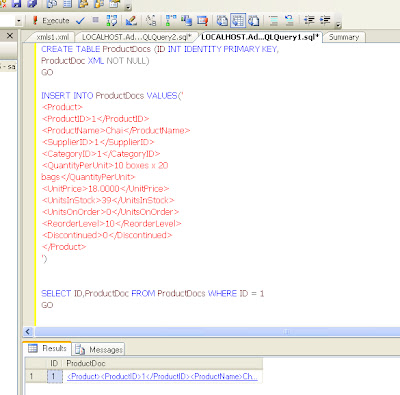Click the closing </Product> line

(64, 247)
